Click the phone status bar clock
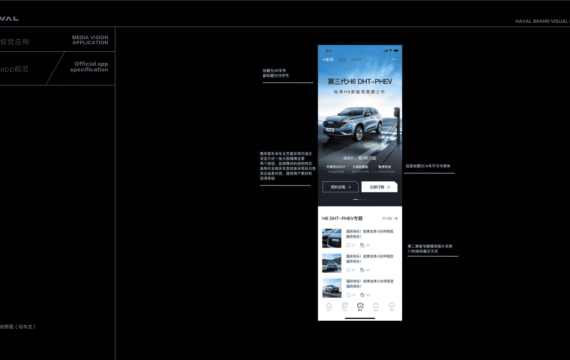 click(329, 51)
